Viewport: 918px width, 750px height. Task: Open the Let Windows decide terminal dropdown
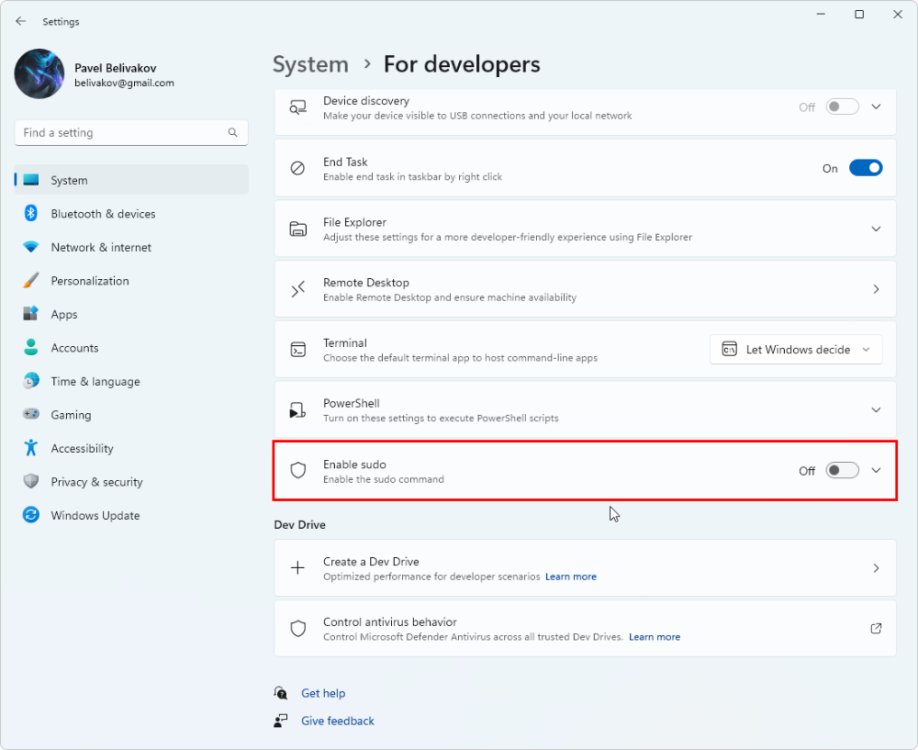pos(796,350)
